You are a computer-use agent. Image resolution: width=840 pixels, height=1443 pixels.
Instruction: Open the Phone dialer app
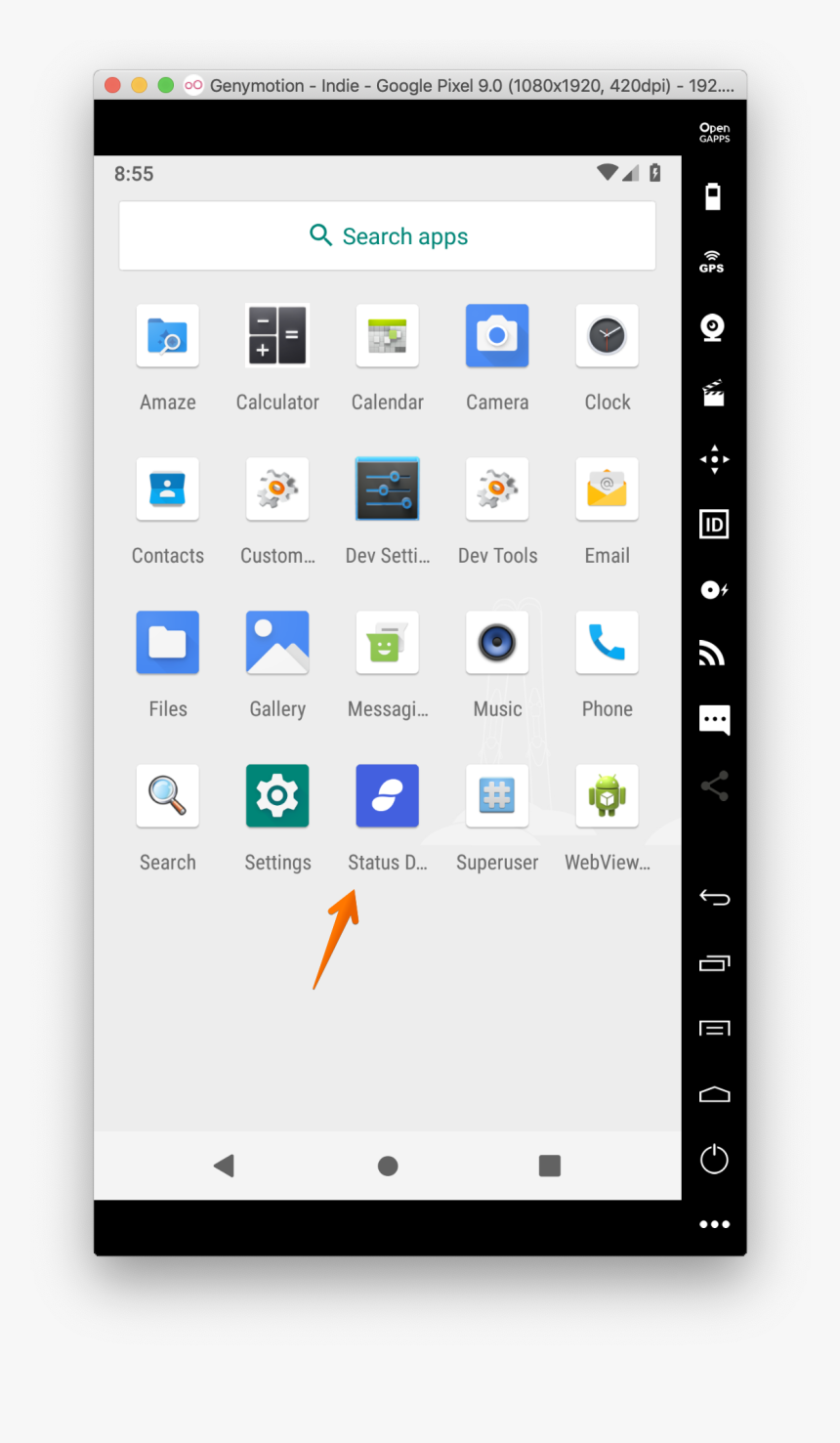(x=608, y=643)
